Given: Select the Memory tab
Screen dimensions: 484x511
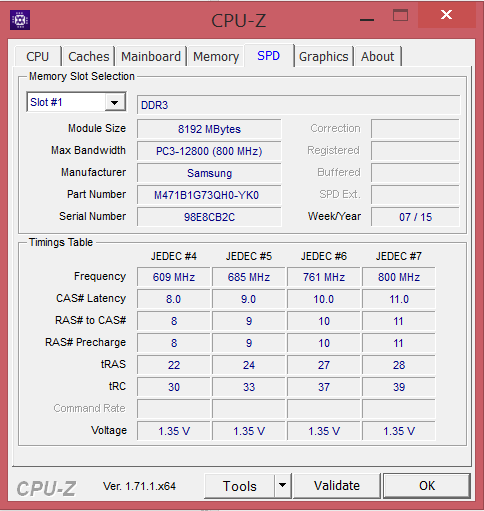Looking at the screenshot, I should tap(216, 56).
